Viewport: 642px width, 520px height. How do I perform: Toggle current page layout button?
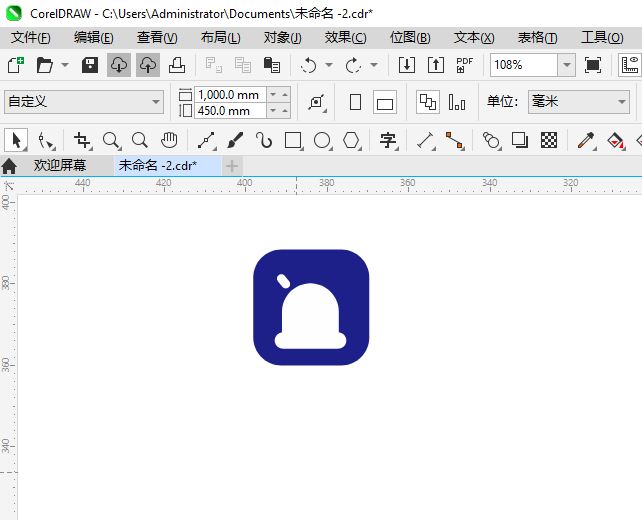point(457,102)
